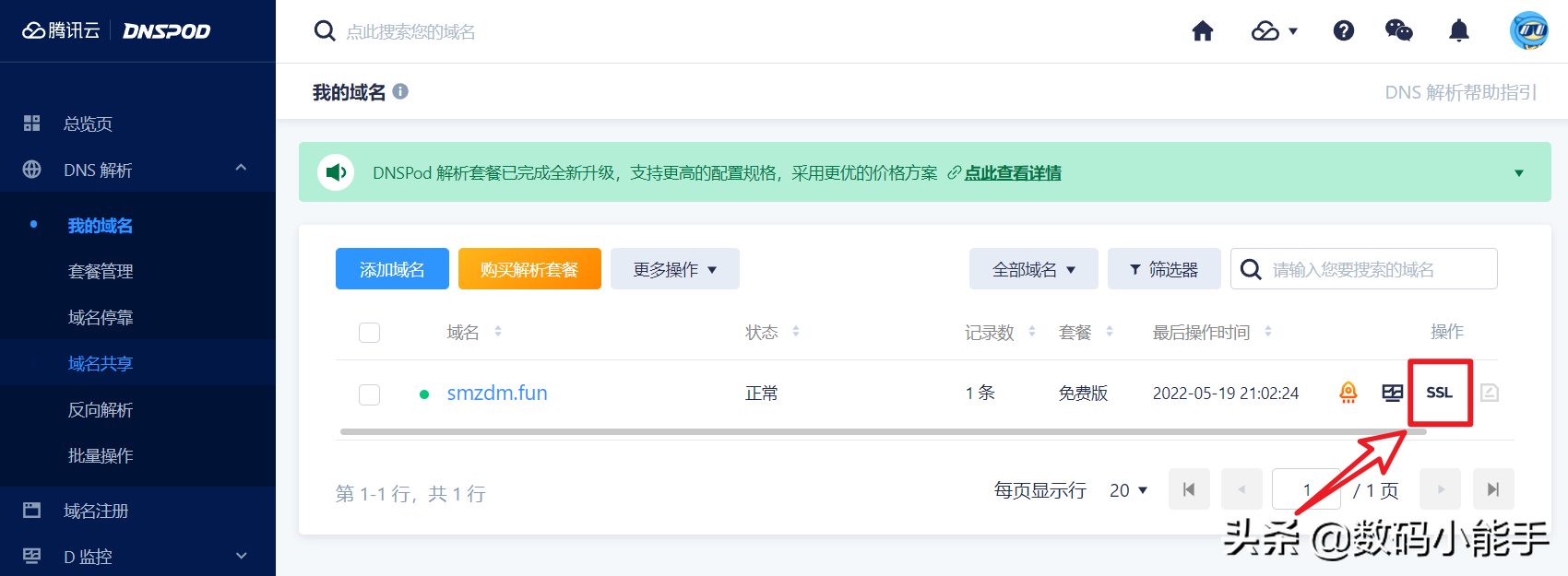Collapse the green announcement banner arrow

[x=1519, y=173]
